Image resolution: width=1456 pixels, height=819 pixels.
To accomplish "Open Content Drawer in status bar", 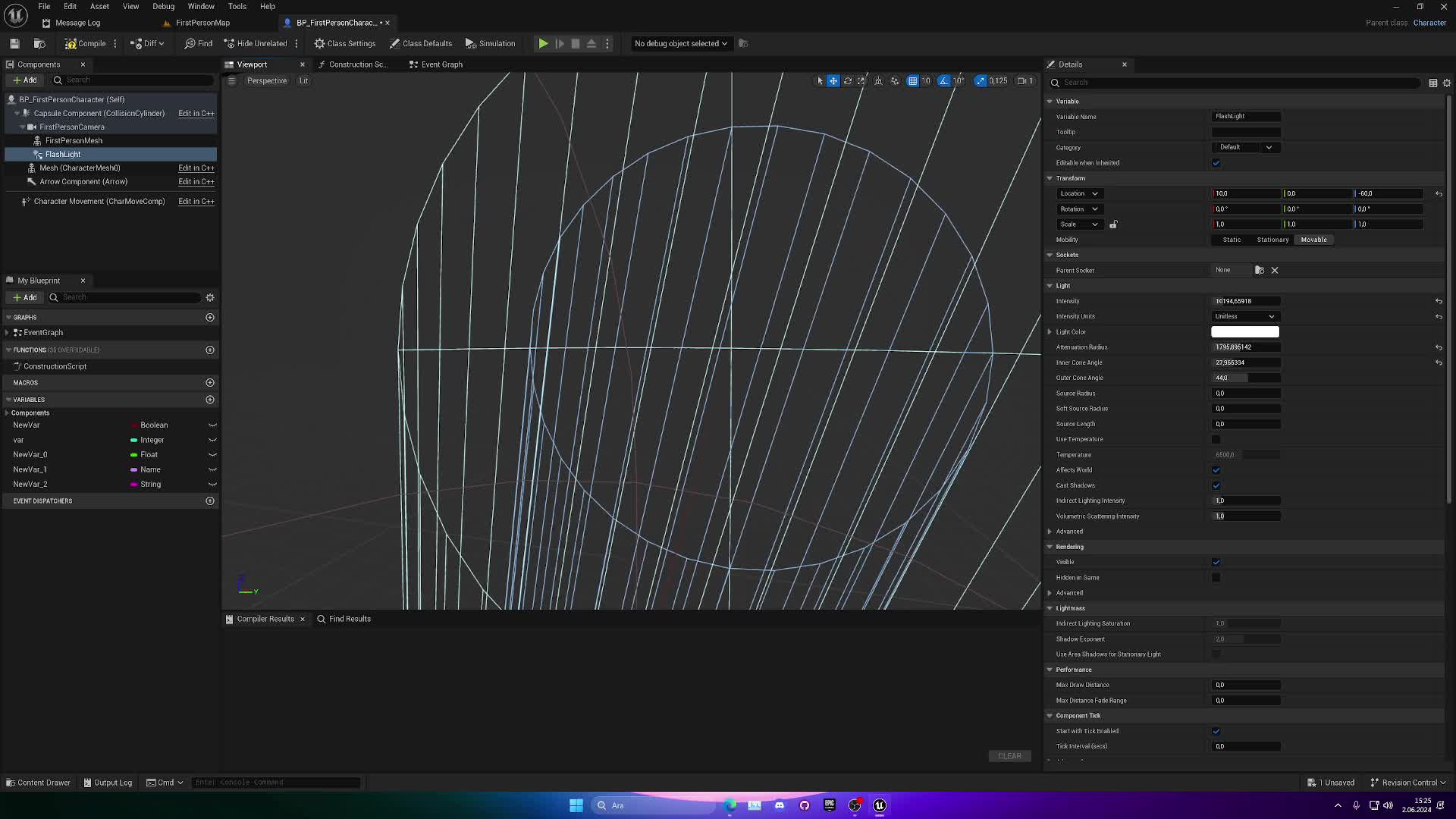I will (x=38, y=783).
